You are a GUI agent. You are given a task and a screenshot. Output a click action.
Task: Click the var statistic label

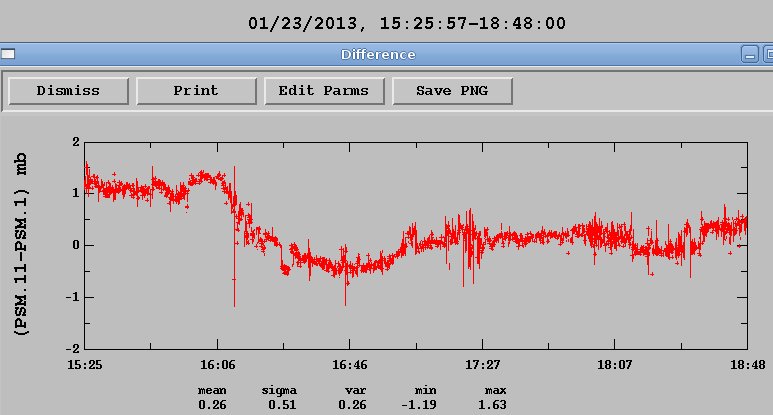[355, 390]
